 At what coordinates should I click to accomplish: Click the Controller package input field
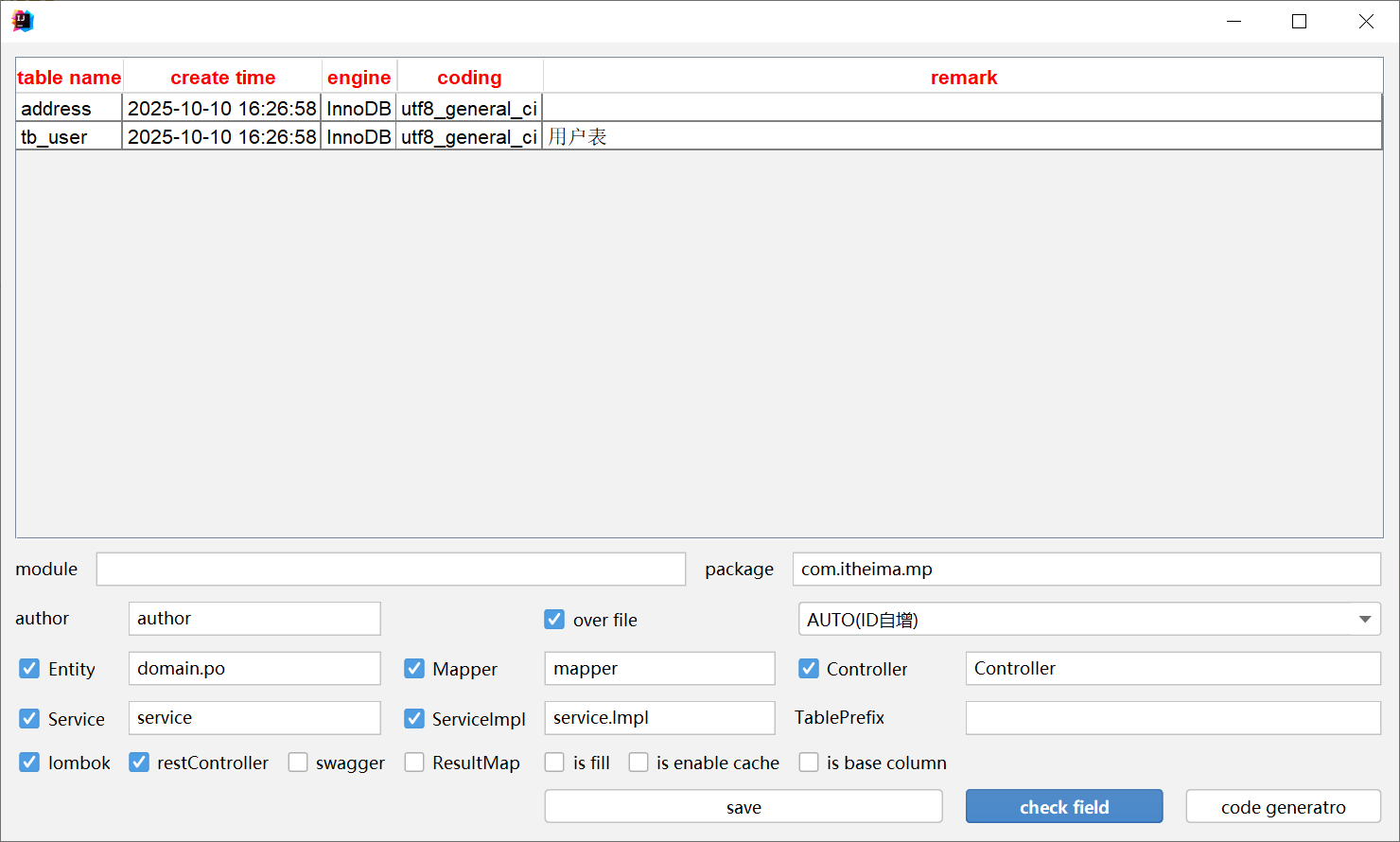tap(1173, 669)
